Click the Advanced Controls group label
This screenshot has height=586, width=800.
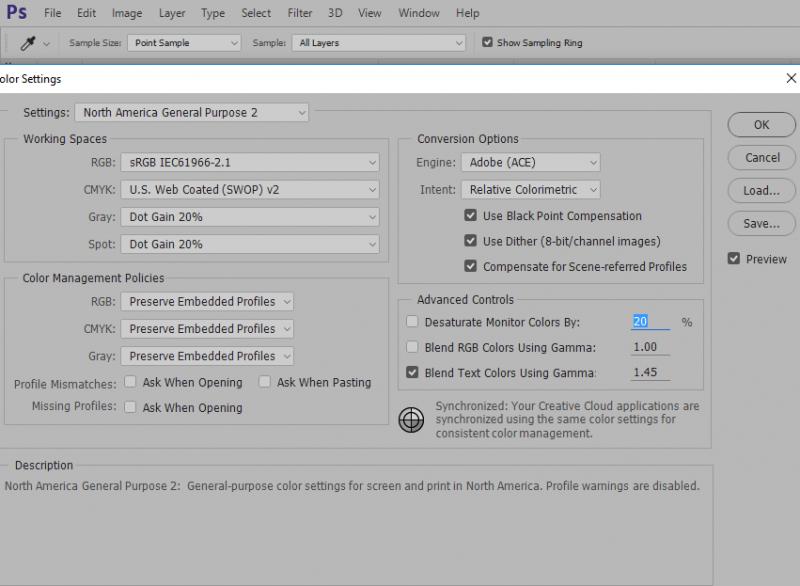(465, 299)
